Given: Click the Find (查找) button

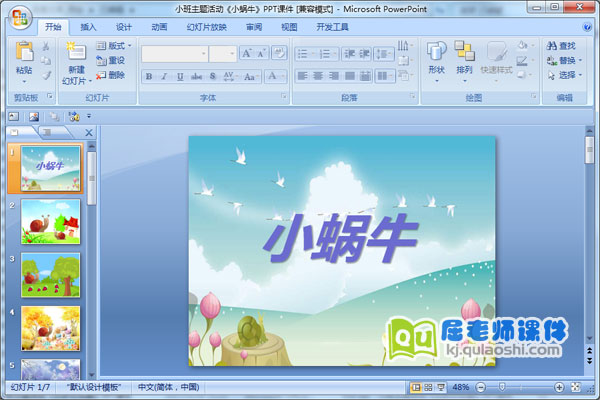Looking at the screenshot, I should tap(561, 46).
